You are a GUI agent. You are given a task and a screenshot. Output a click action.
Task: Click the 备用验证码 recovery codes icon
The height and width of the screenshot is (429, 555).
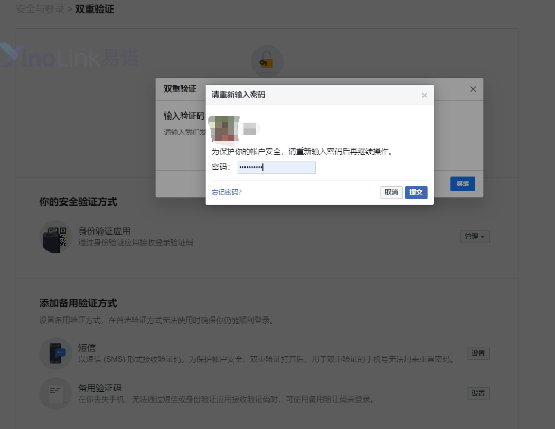(x=56, y=393)
